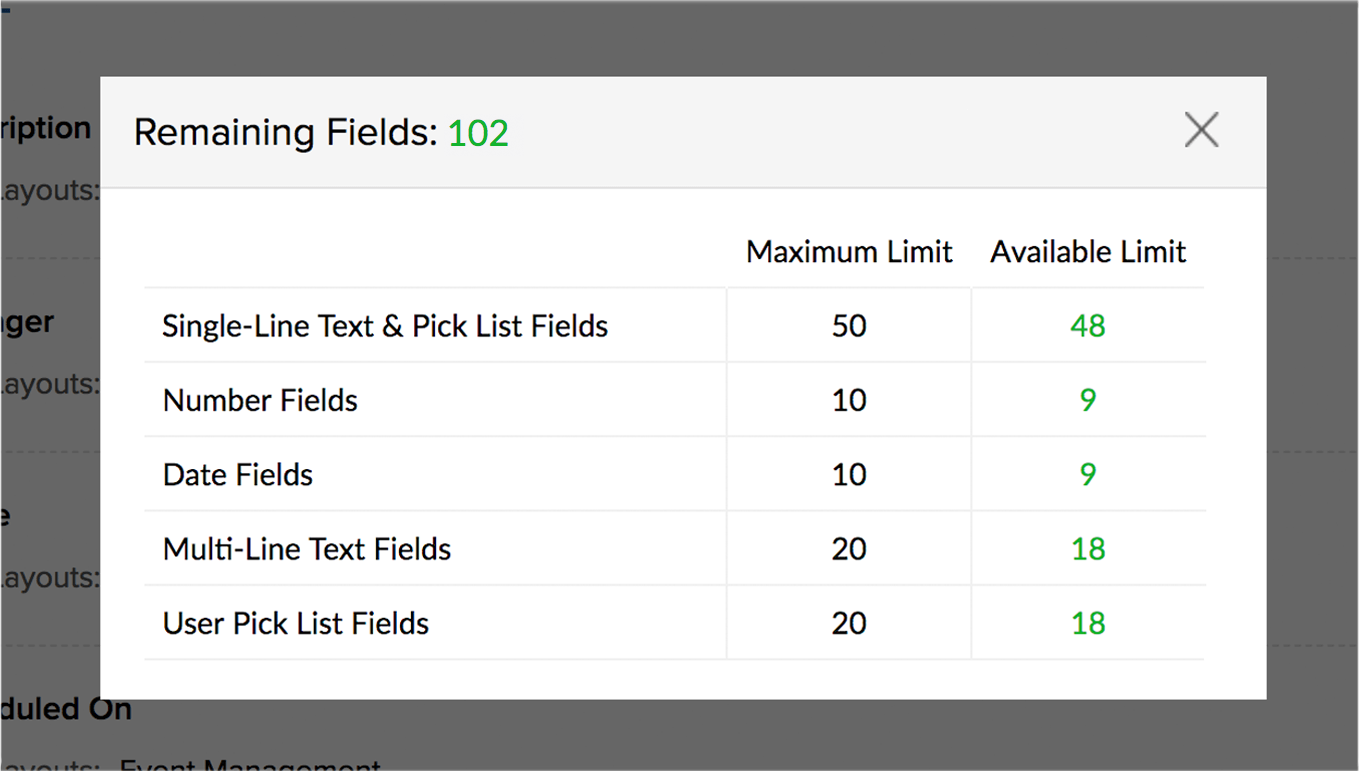Click the maximum limit value 50
Screen dimensions: 1360x771
coord(849,326)
